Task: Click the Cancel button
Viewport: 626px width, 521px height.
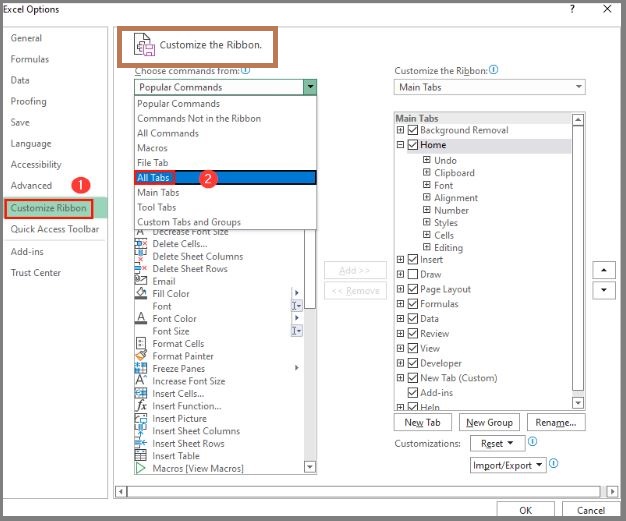Action: coord(591,510)
